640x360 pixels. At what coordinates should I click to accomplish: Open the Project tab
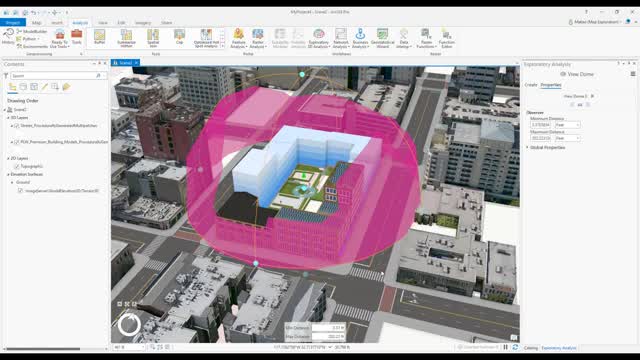13,22
